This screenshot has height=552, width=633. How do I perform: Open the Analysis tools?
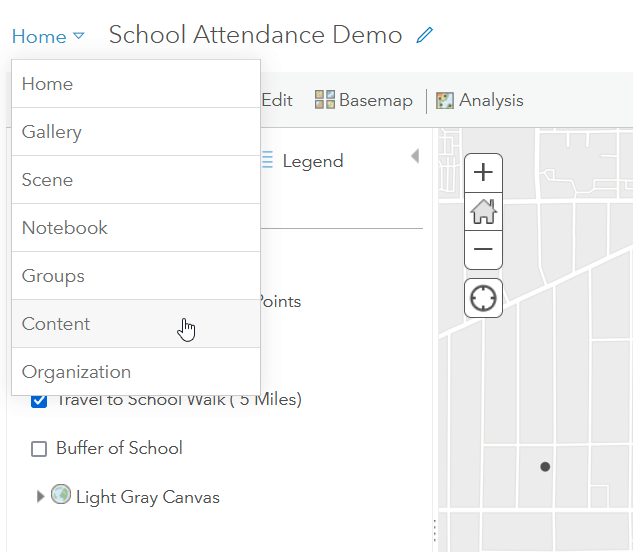(479, 100)
